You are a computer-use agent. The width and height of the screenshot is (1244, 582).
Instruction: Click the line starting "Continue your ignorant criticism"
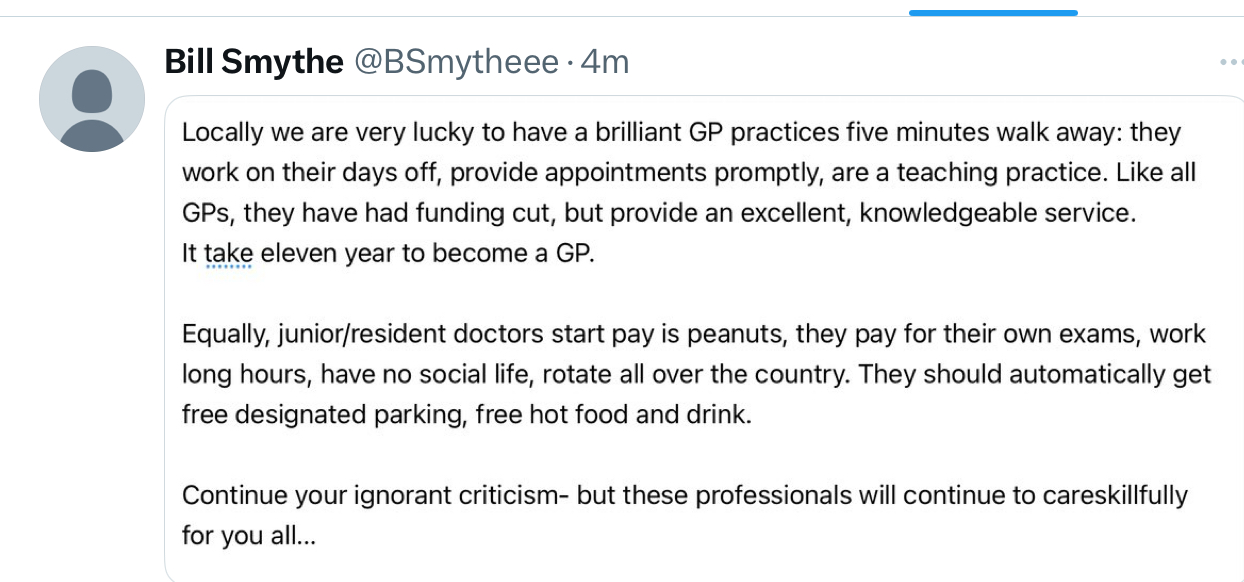(x=685, y=495)
